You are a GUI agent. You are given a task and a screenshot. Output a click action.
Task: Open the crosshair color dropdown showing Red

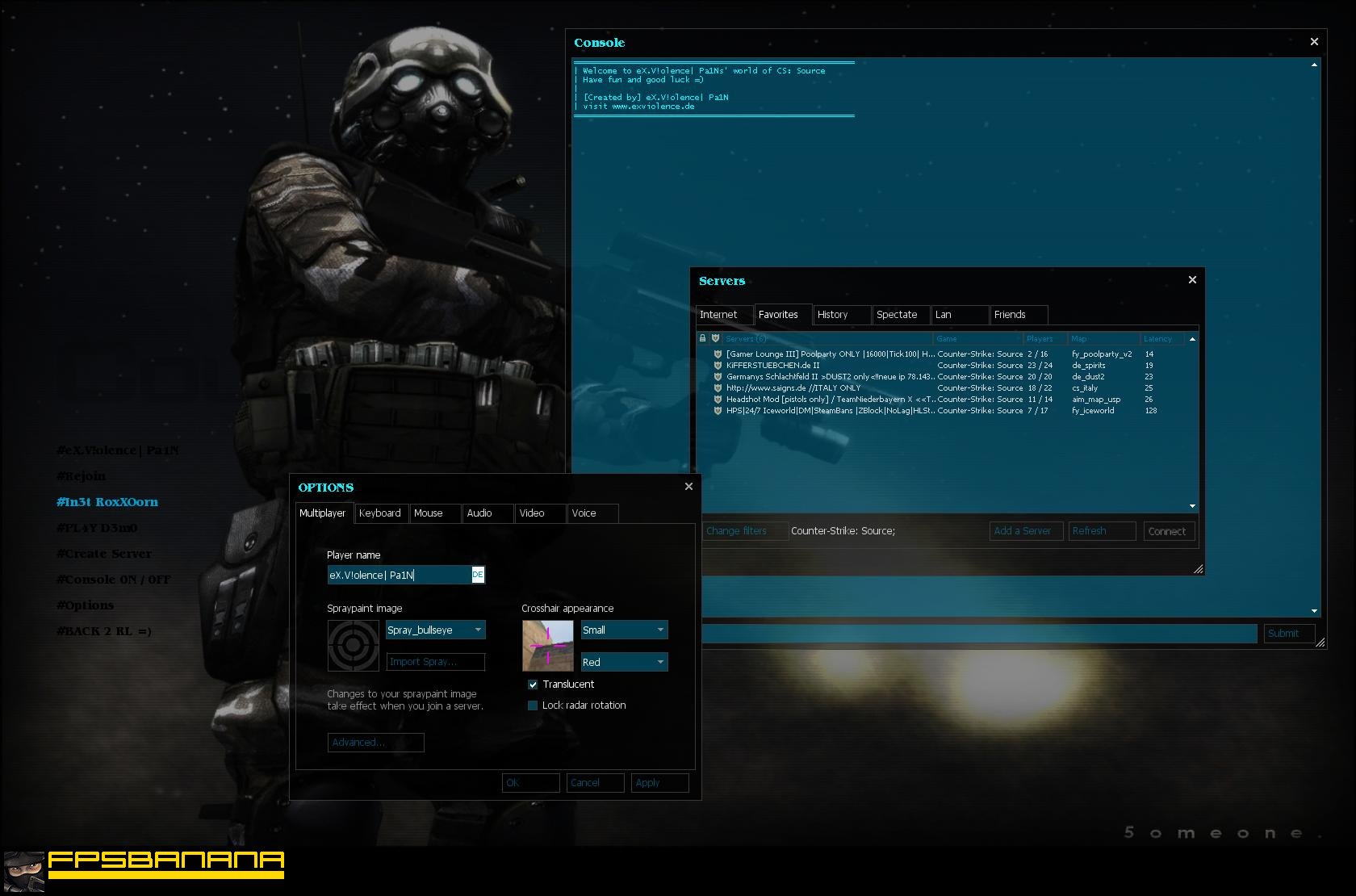[x=624, y=663]
